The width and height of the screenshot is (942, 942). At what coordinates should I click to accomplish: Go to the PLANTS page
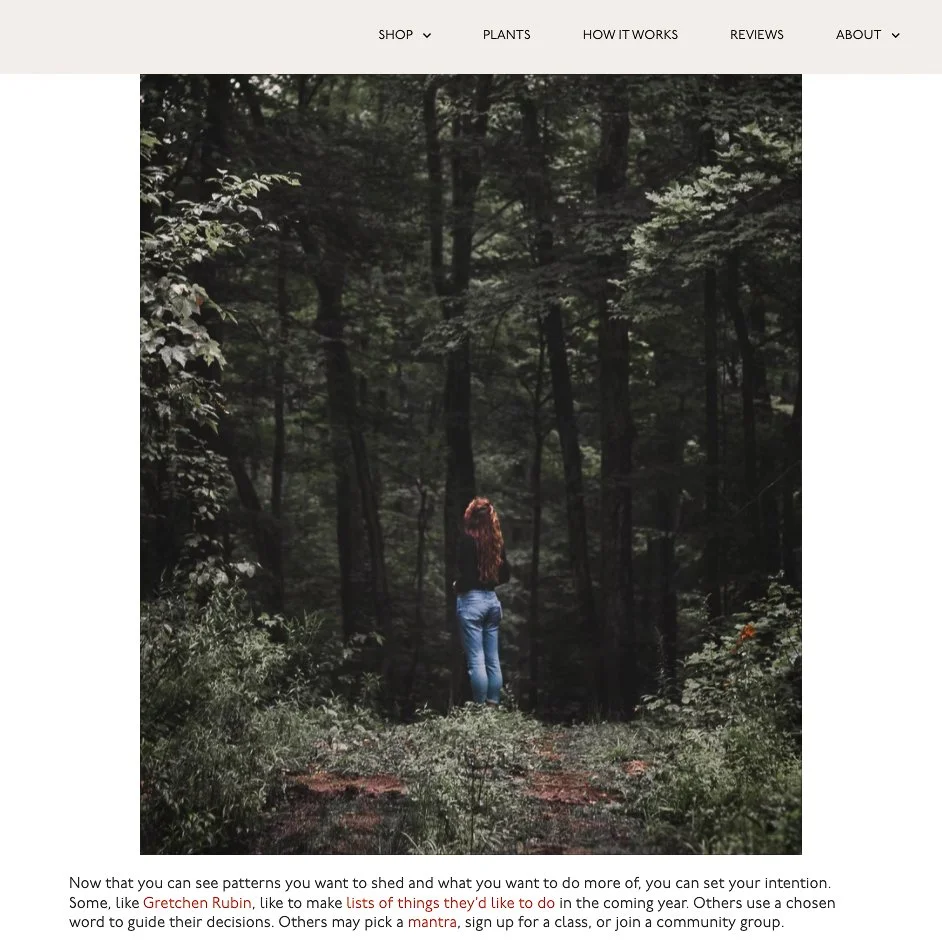click(506, 35)
